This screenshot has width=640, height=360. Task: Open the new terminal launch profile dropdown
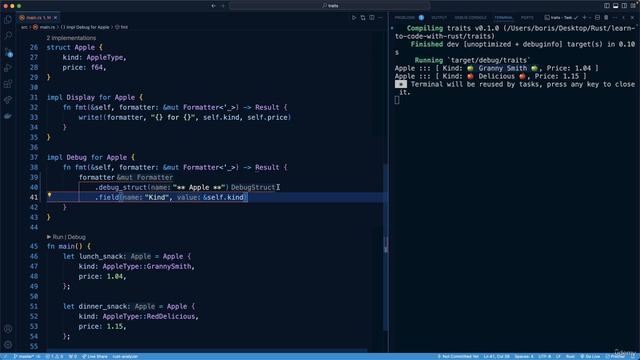pyautogui.click(x=590, y=18)
